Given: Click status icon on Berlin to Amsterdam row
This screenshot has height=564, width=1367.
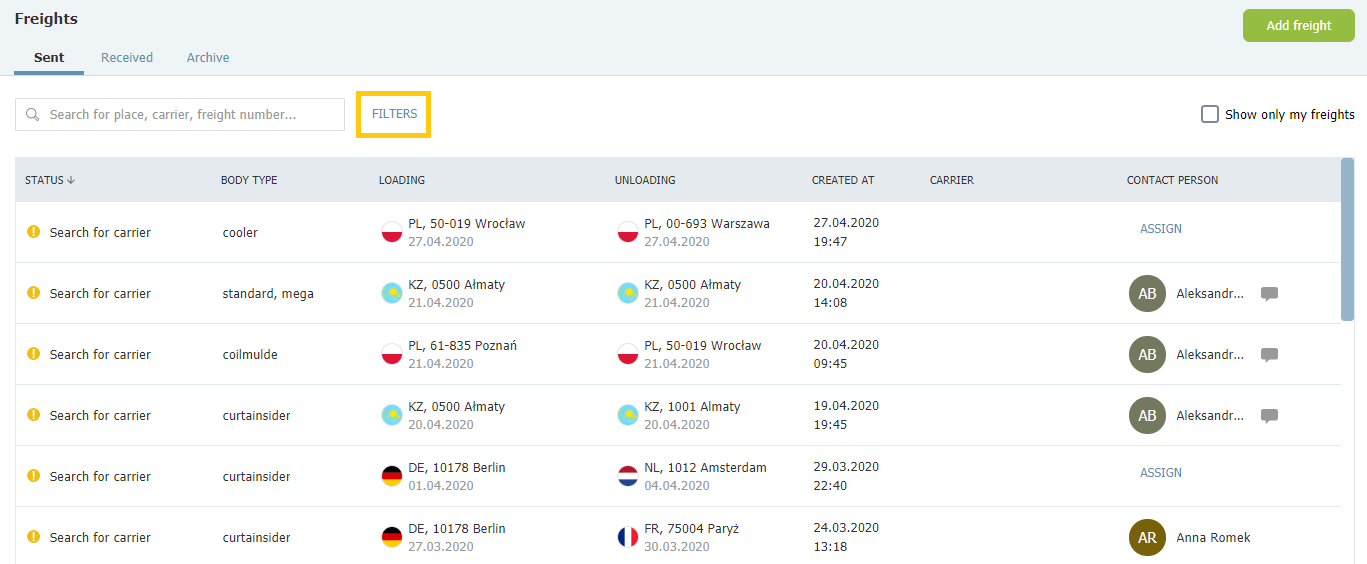Looking at the screenshot, I should (x=33, y=476).
